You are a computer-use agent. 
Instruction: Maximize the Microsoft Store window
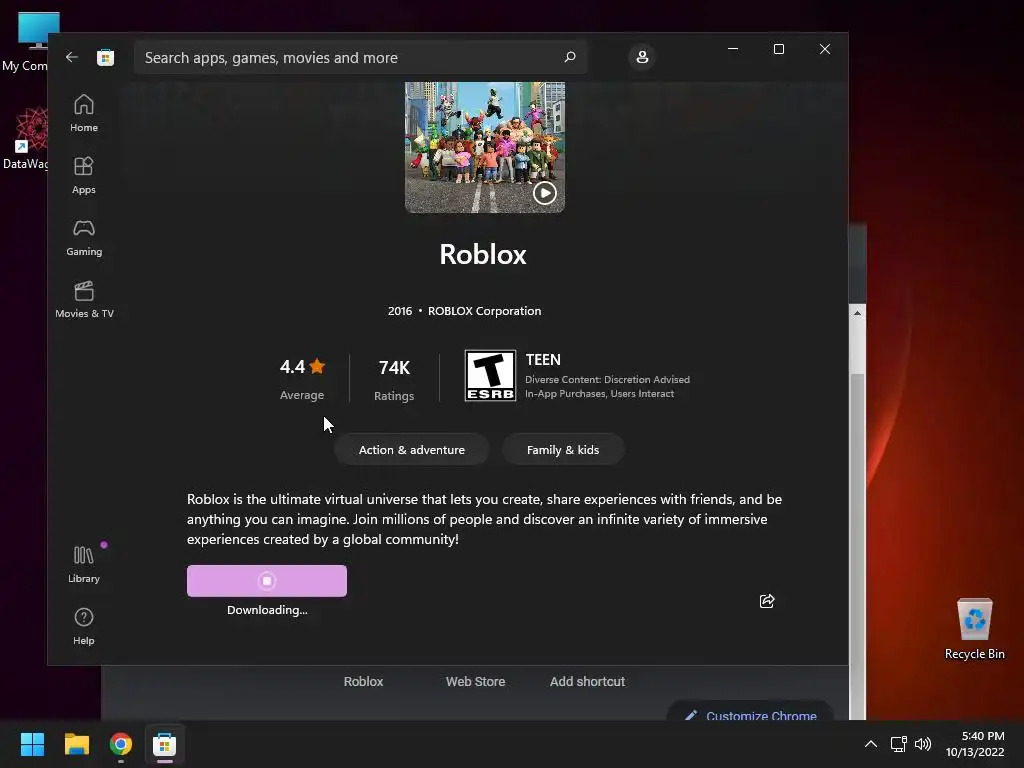point(778,49)
